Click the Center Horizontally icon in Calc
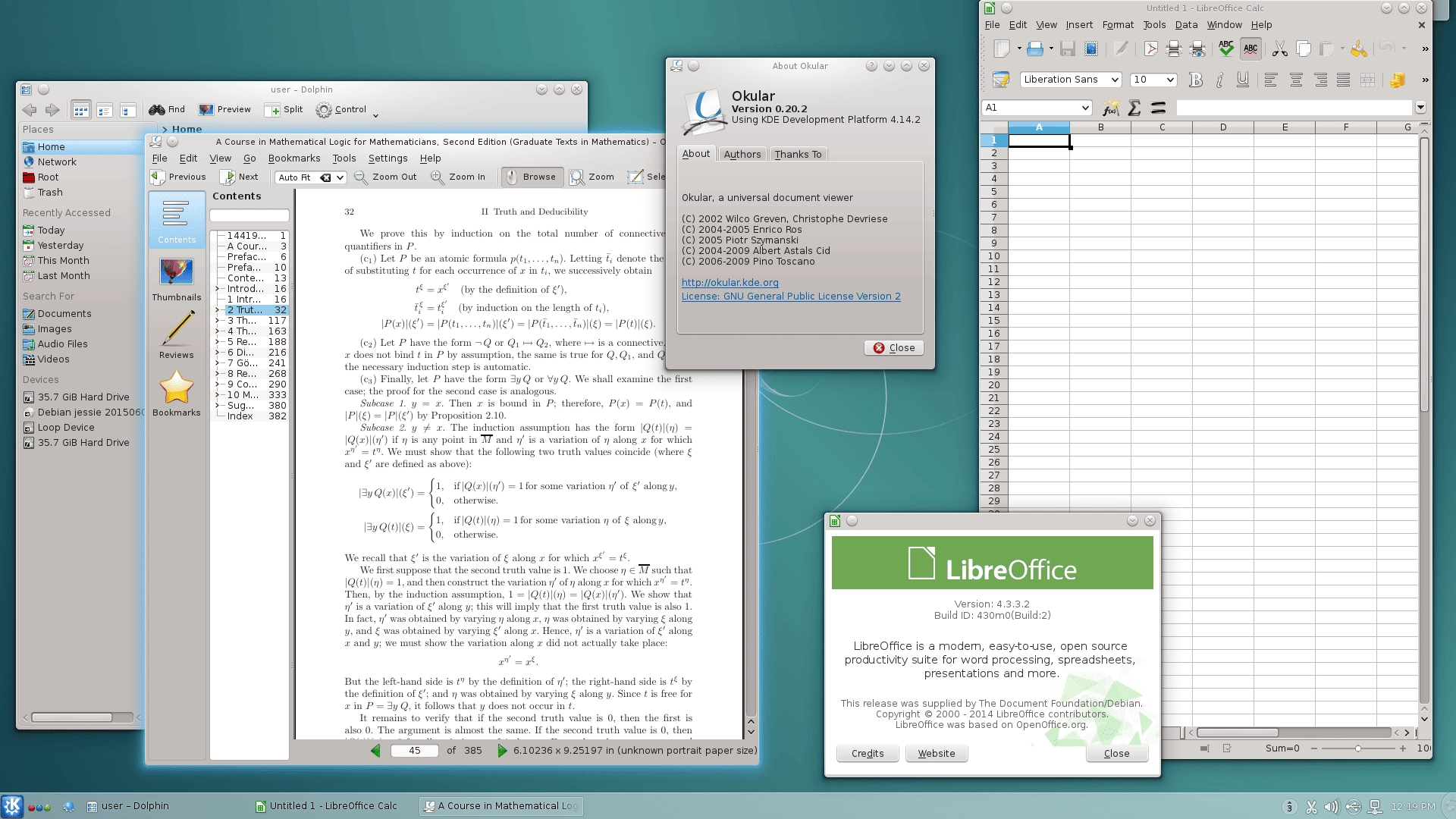Image resolution: width=1456 pixels, height=819 pixels. 1296,80
